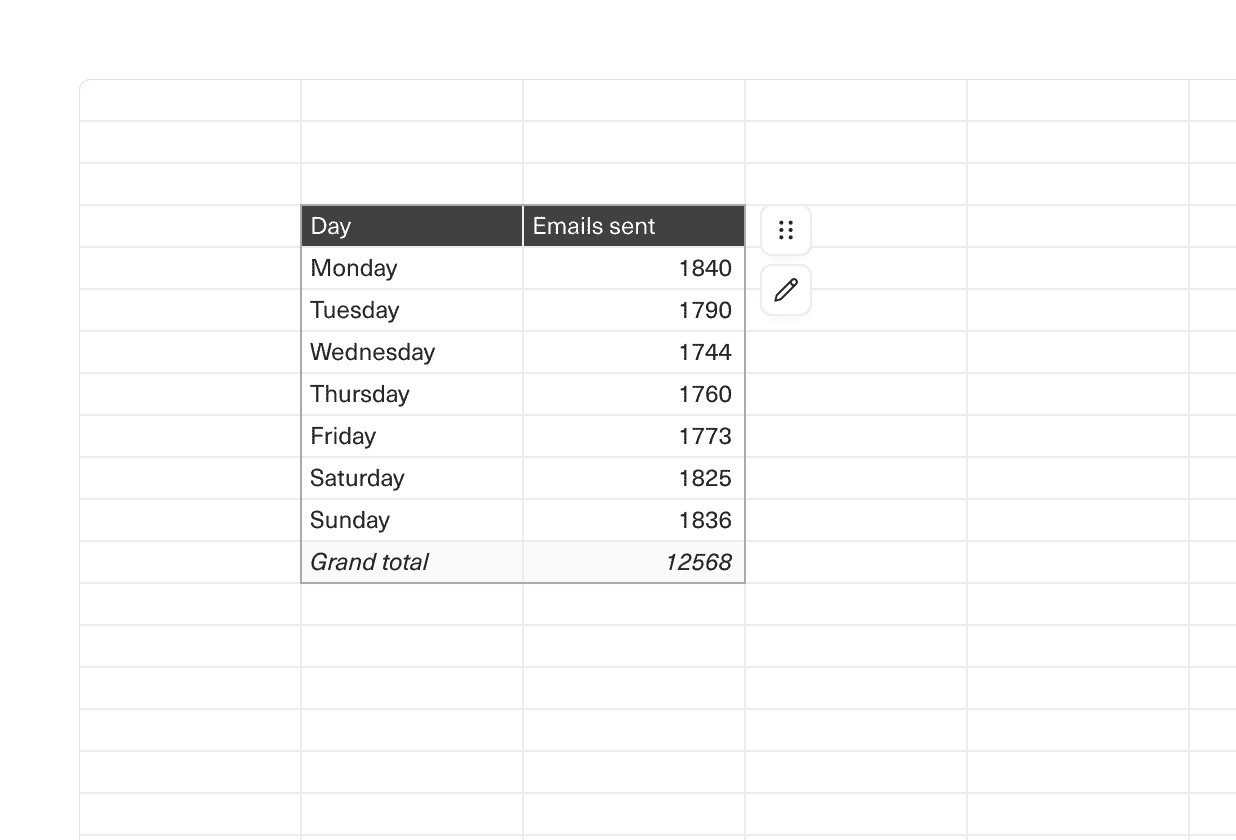Open the pencil edit icon next to the table
This screenshot has height=840, width=1236.
tap(786, 290)
